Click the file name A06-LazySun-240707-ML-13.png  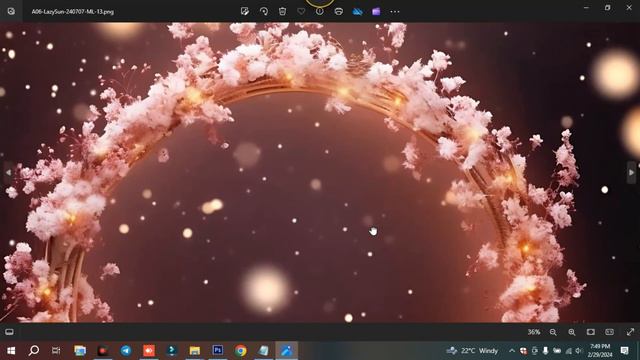click(x=73, y=12)
